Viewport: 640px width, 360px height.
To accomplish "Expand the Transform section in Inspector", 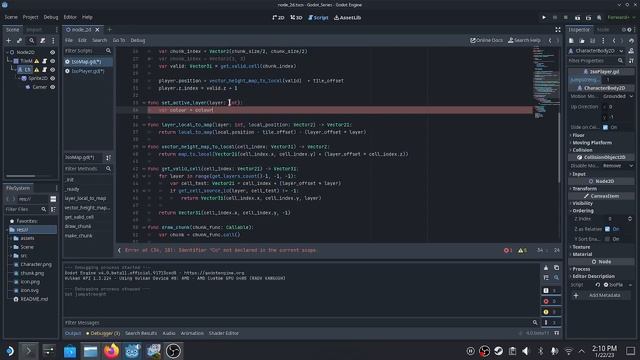I will click(x=583, y=189).
